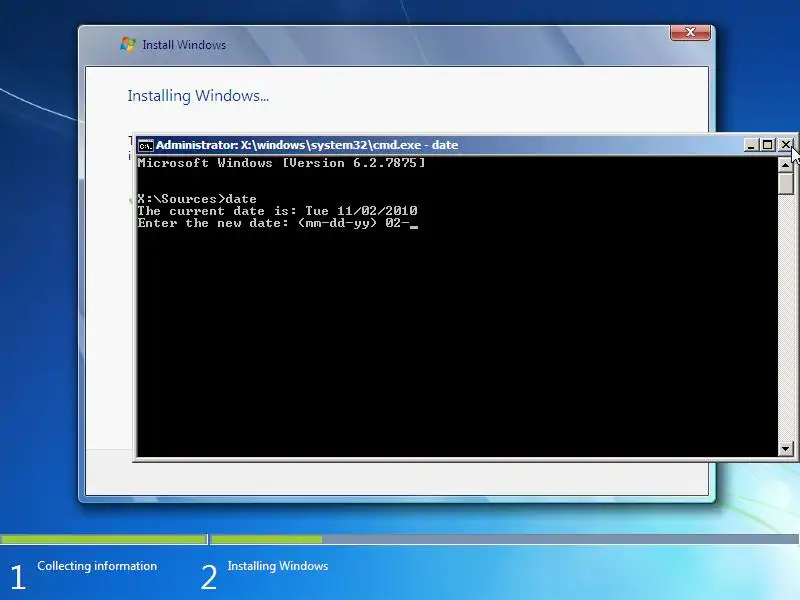800x600 pixels.
Task: Click the Installing Windows progress bar
Action: coord(505,539)
